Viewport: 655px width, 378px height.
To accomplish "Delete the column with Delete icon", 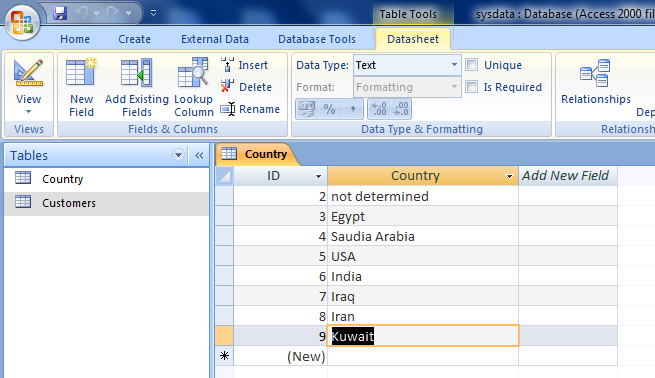I will 228,86.
